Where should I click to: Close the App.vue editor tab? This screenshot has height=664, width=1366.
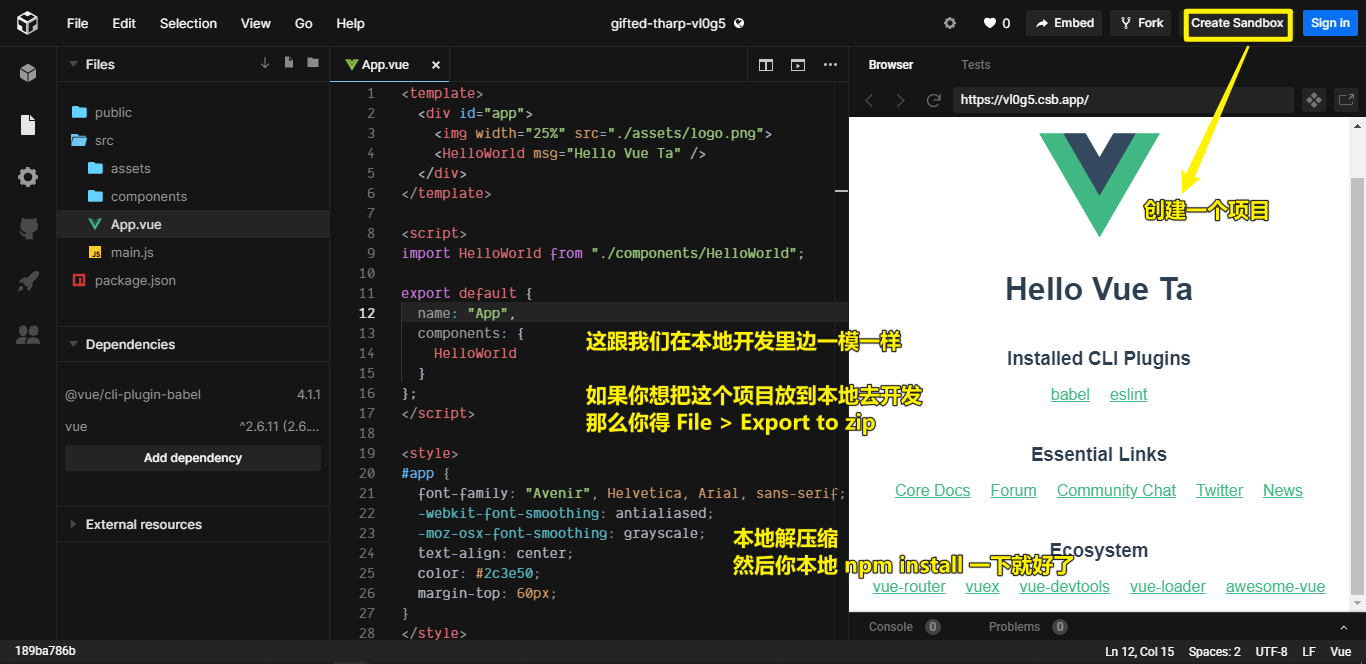pyautogui.click(x=435, y=65)
